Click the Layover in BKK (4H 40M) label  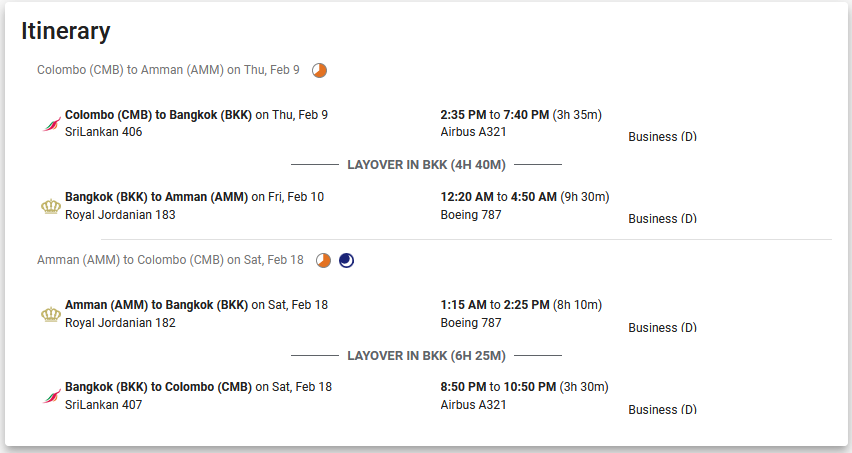427,165
